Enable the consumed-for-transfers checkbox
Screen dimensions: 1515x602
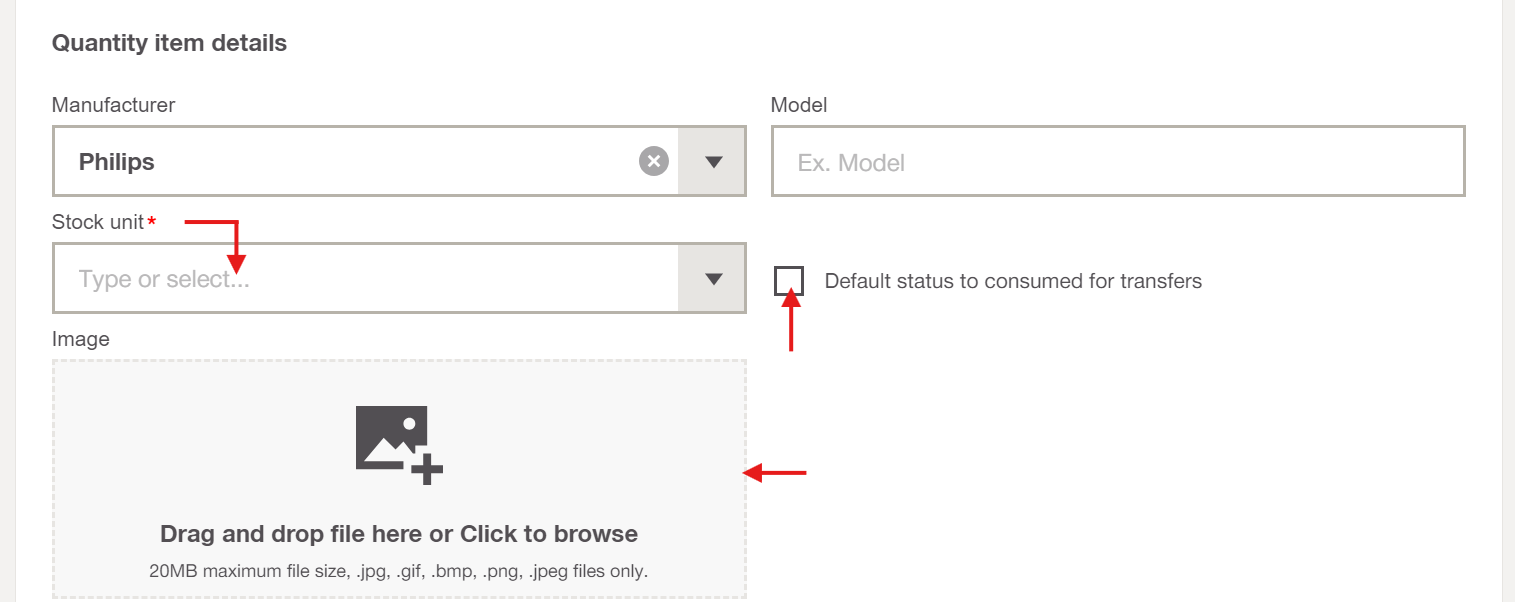(789, 281)
